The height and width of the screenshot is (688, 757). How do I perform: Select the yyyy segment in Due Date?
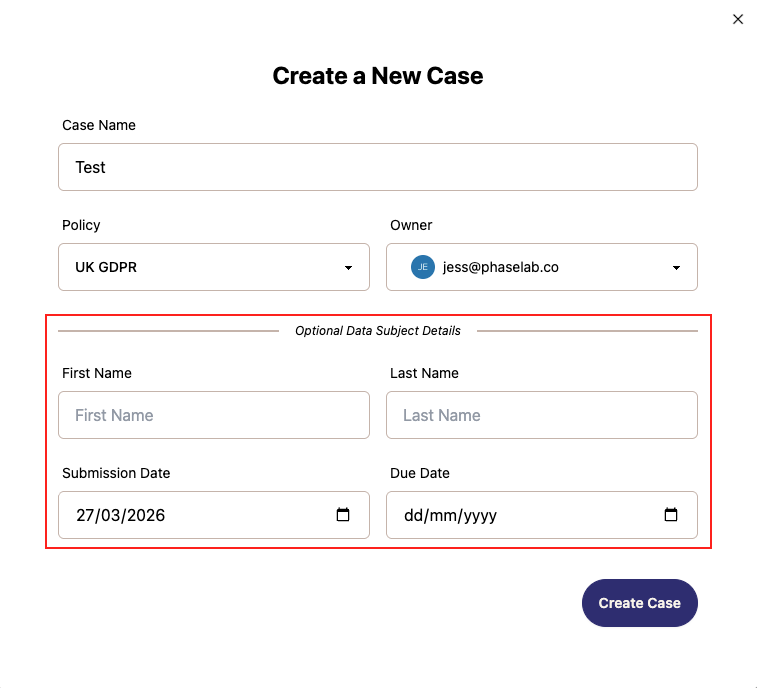(x=479, y=517)
